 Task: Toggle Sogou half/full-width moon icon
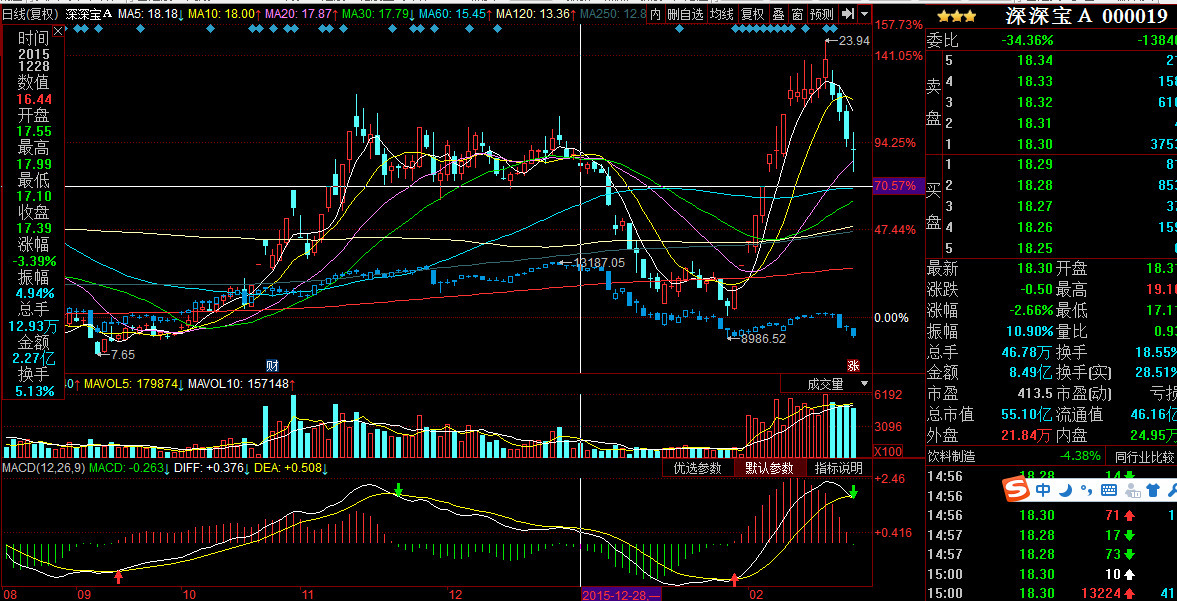[x=1066, y=491]
